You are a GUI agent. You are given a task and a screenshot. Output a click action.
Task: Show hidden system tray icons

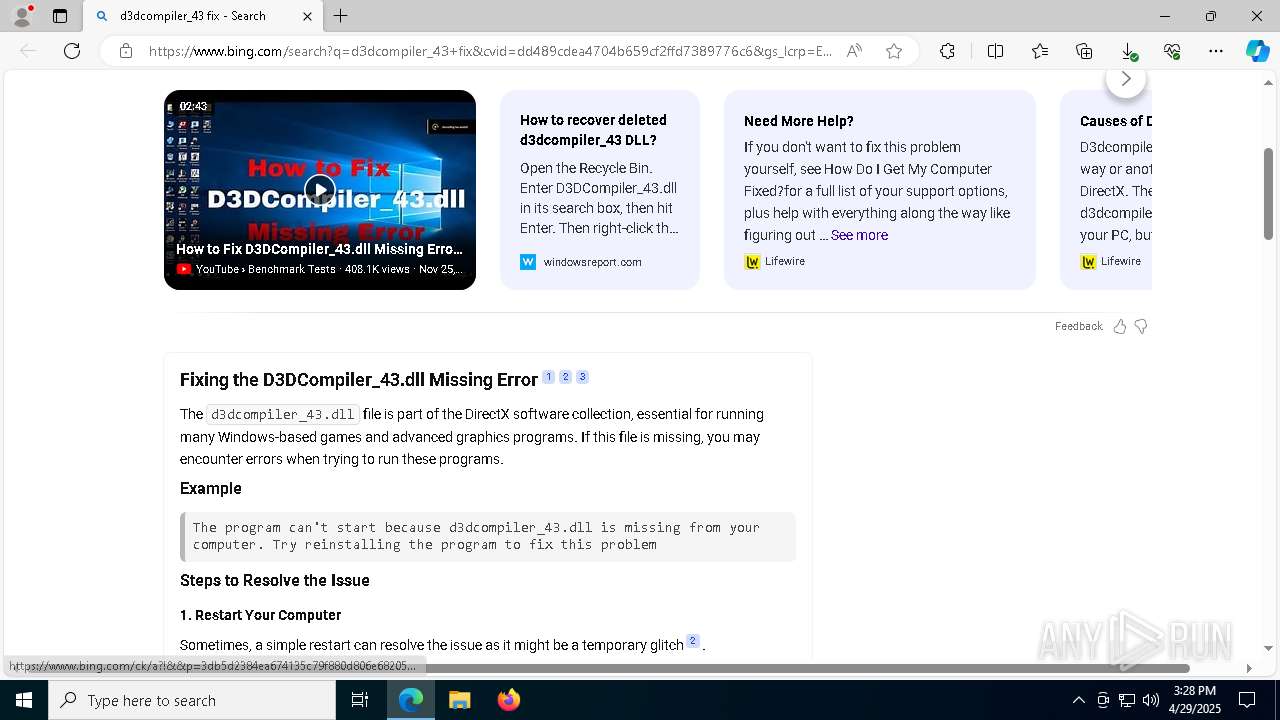pos(1078,700)
